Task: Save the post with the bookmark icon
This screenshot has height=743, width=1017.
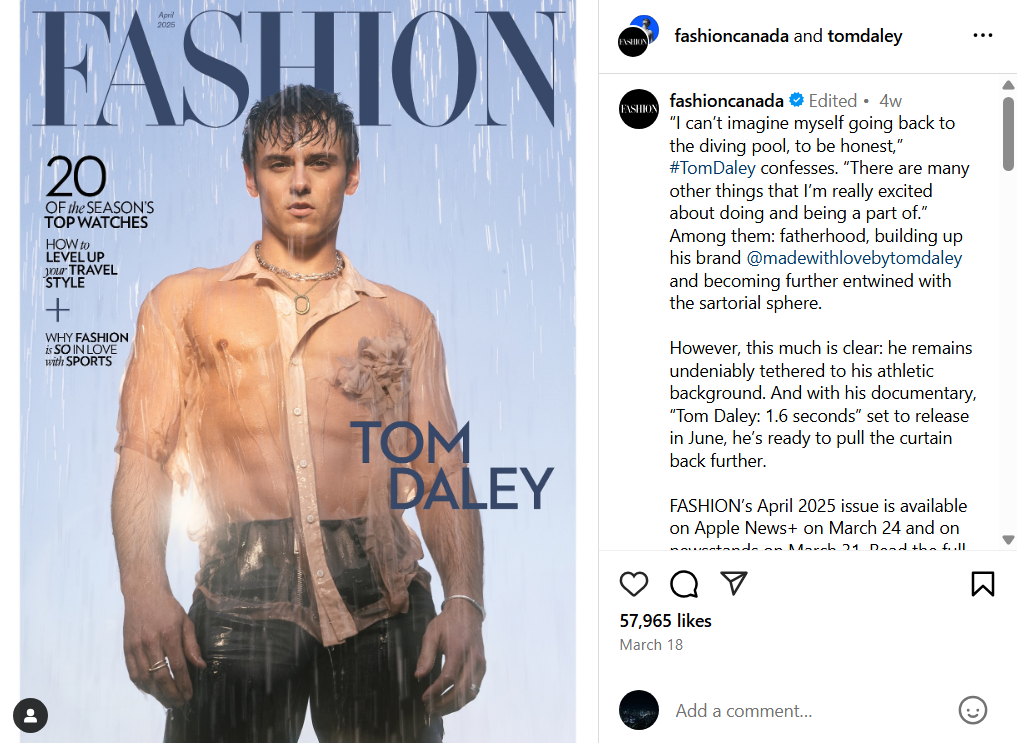Action: [x=982, y=584]
